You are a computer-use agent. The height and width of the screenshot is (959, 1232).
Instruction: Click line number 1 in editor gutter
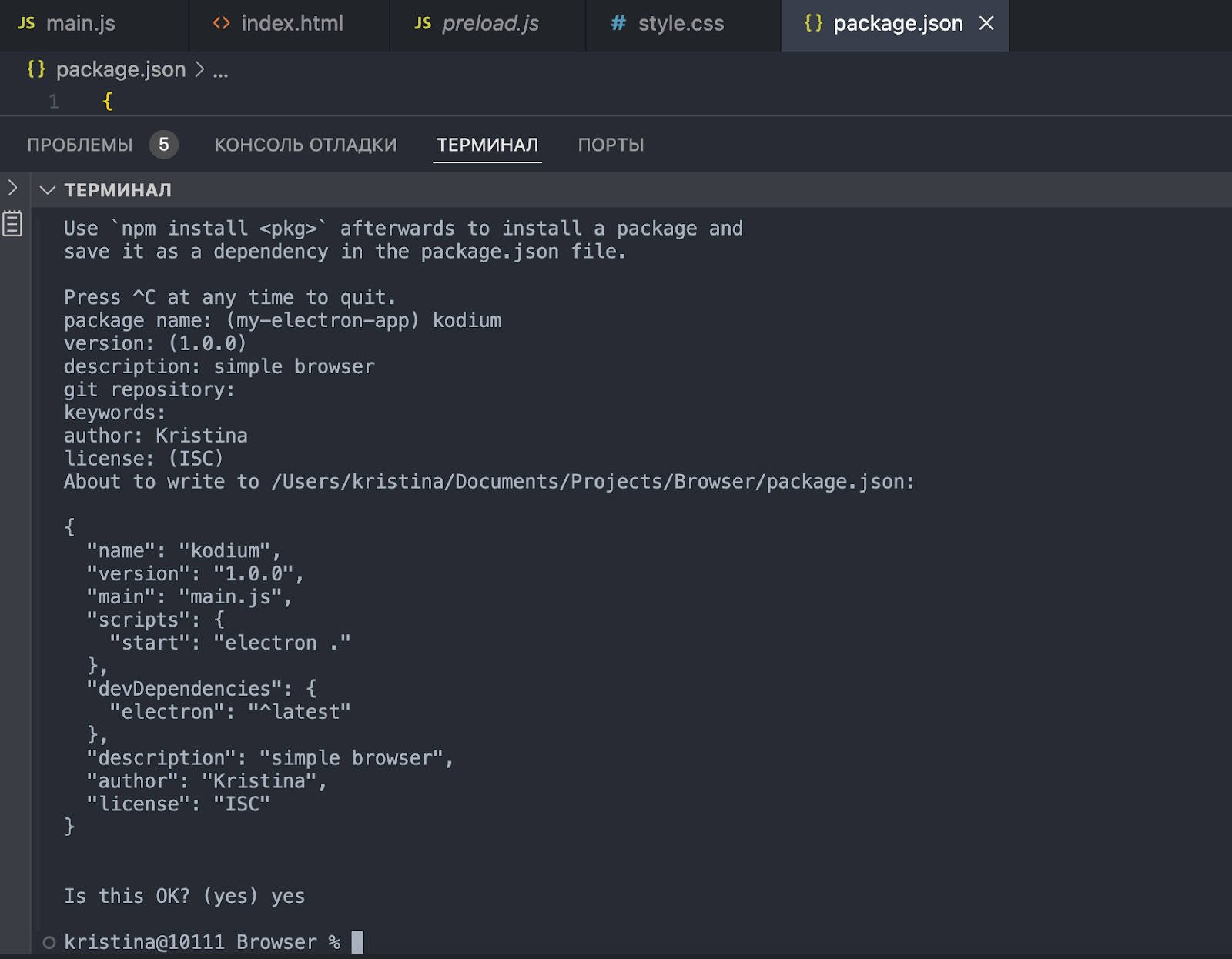pos(54,102)
